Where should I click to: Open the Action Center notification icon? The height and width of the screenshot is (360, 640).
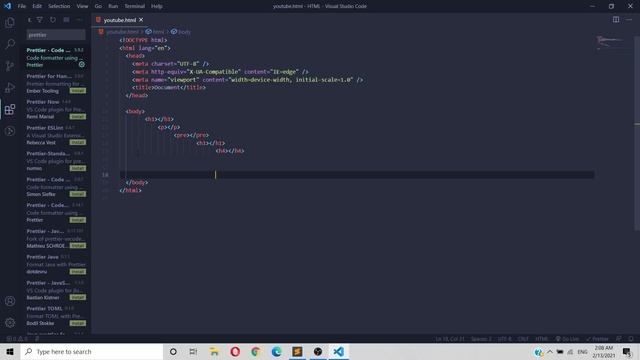pyautogui.click(x=627, y=351)
